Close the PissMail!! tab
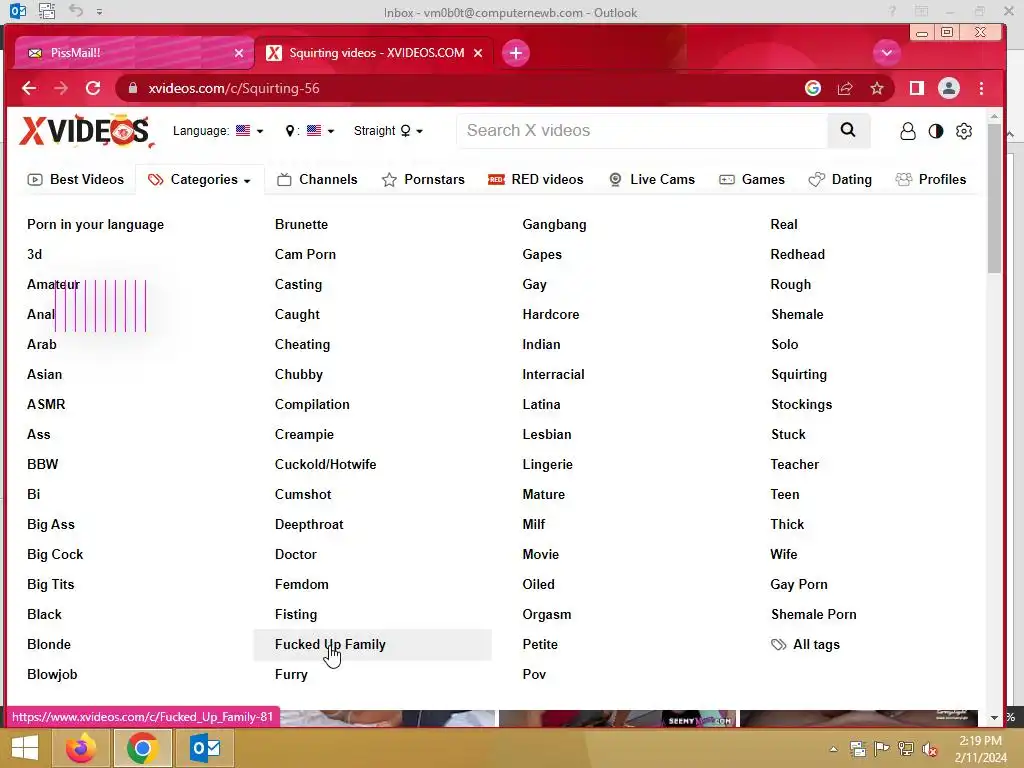Screen dimensions: 1024x768 [239, 53]
